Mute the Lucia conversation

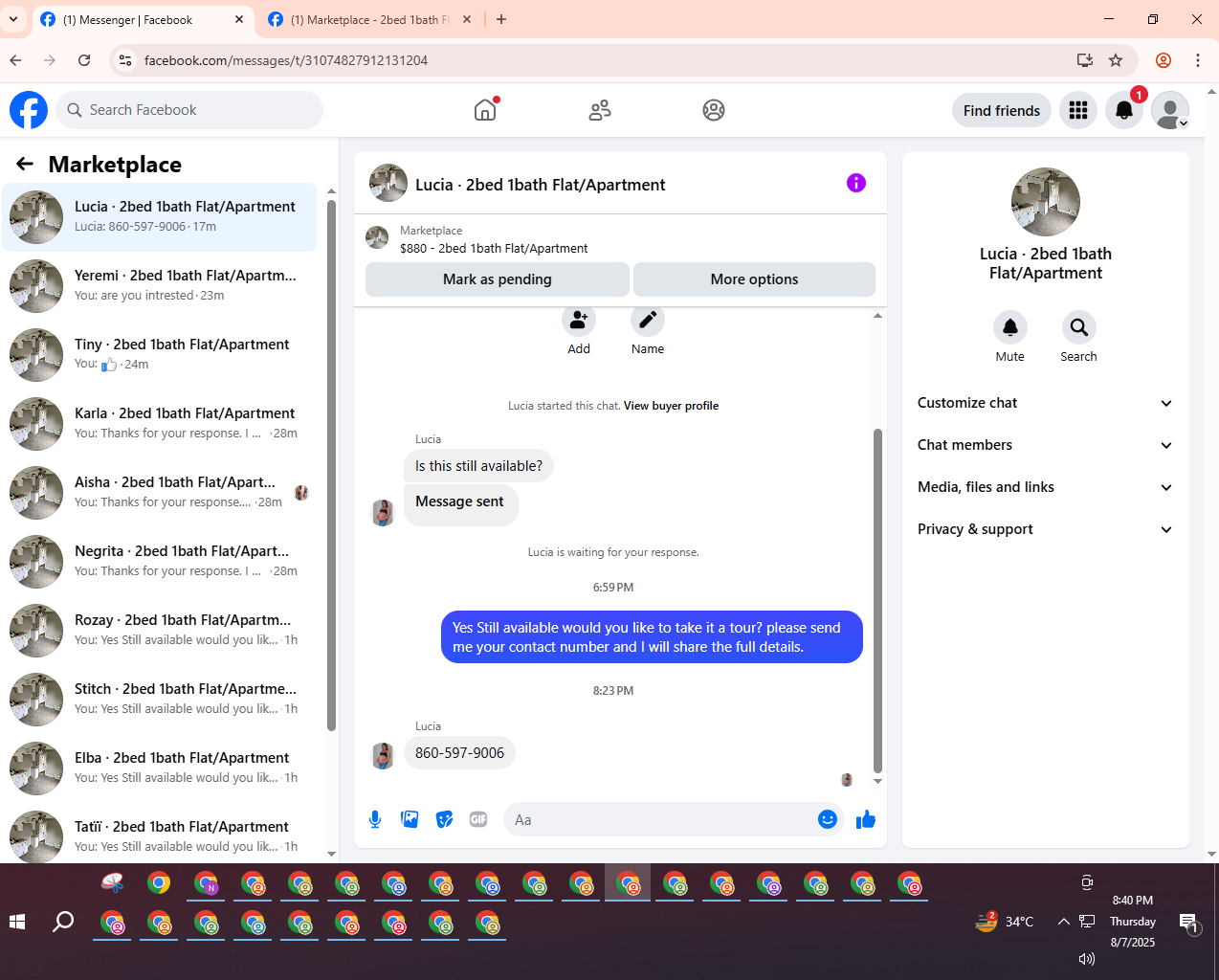[1010, 328]
